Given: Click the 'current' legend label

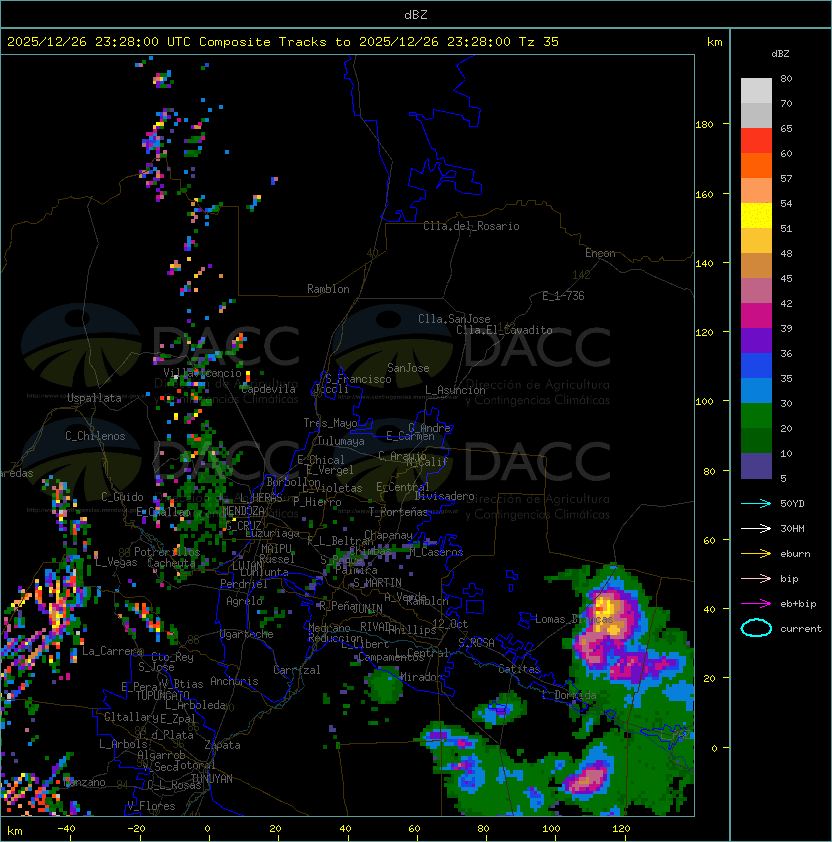Looking at the screenshot, I should (x=801, y=628).
